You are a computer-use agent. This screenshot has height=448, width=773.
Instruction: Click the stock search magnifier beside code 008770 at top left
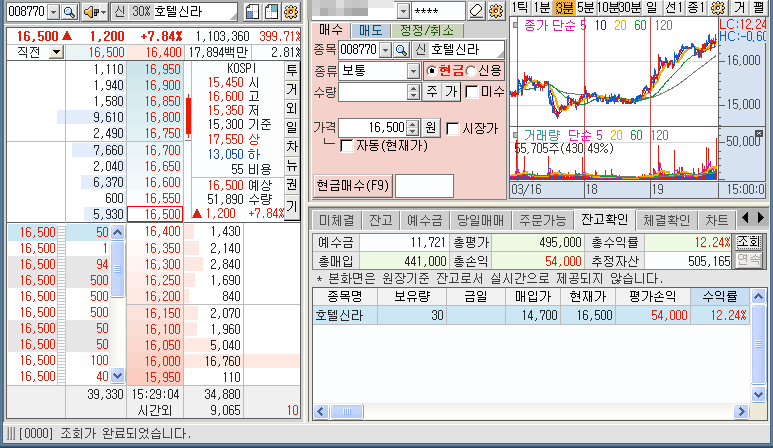click(x=70, y=12)
